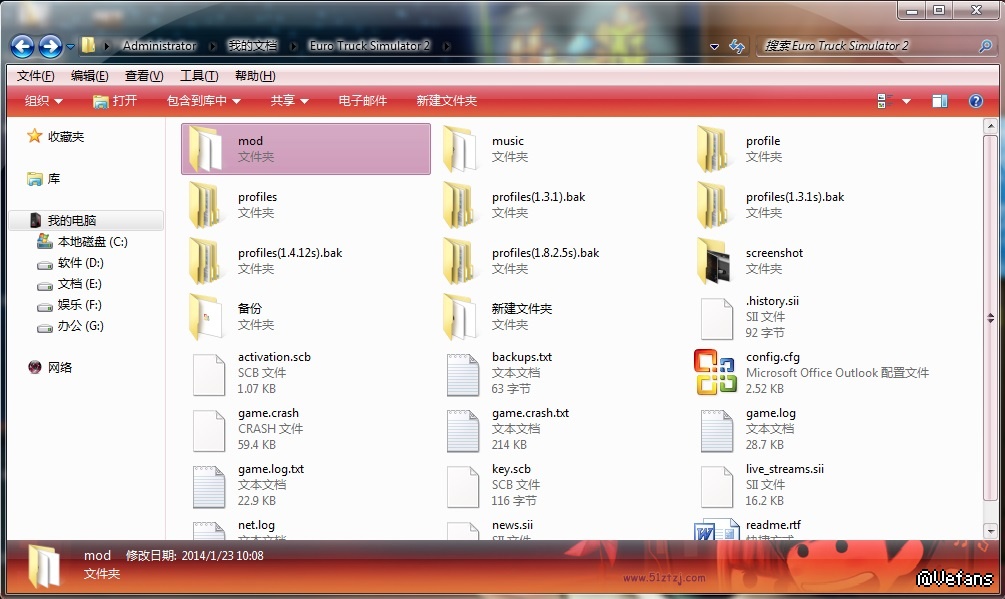Image resolution: width=1005 pixels, height=599 pixels.
Task: Select the backups.txt file icon
Action: [x=463, y=375]
